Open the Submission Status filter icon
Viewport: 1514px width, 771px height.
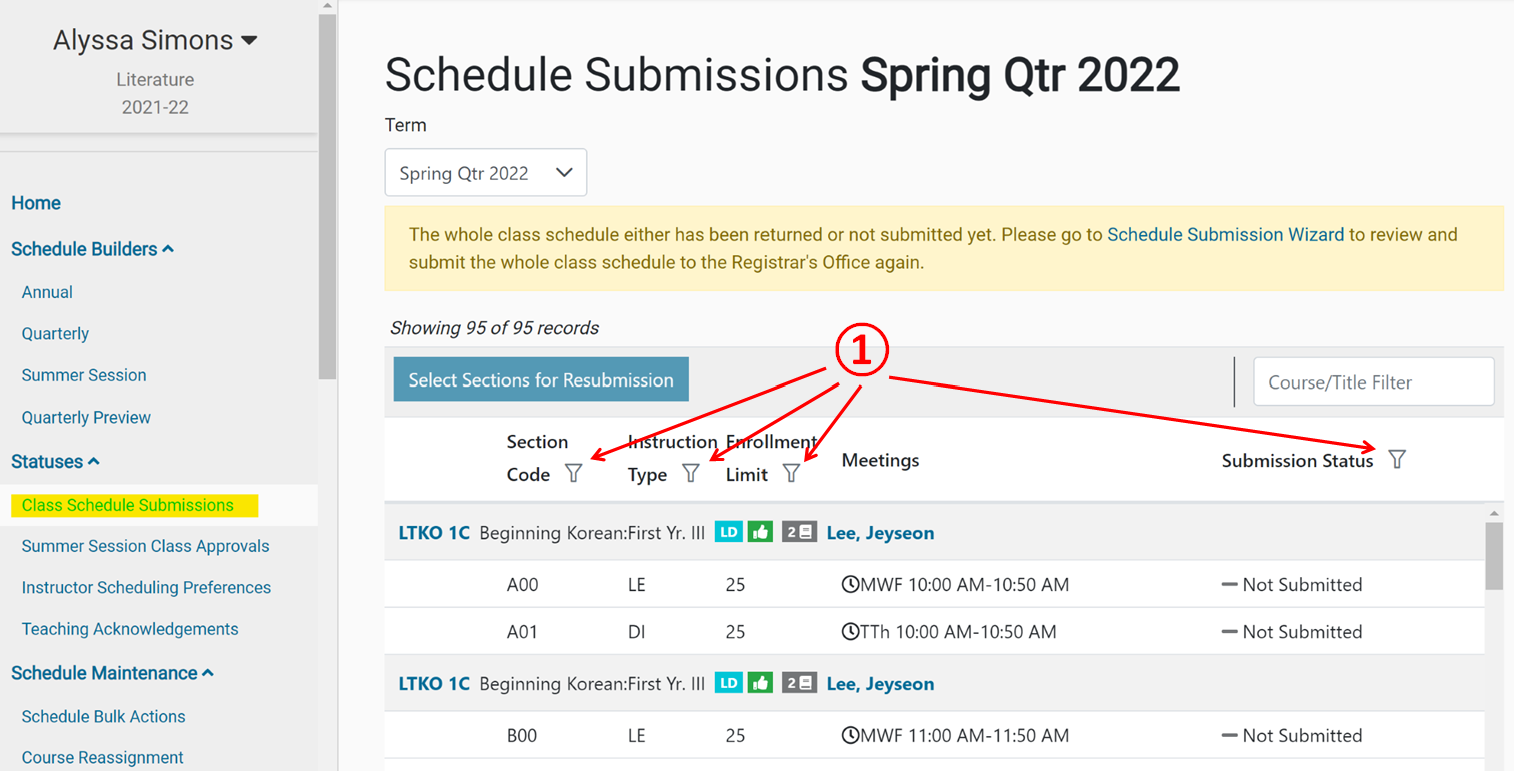[1397, 459]
